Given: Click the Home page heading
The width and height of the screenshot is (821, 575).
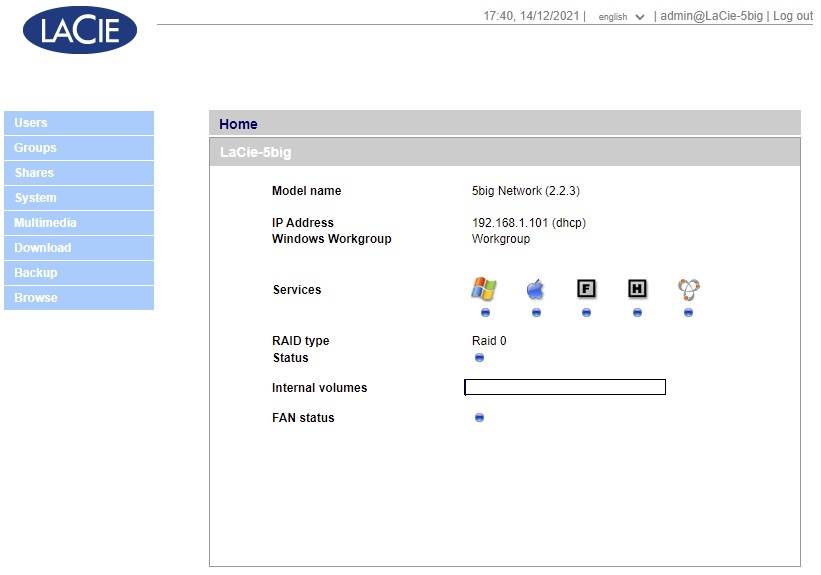Looking at the screenshot, I should tap(238, 124).
